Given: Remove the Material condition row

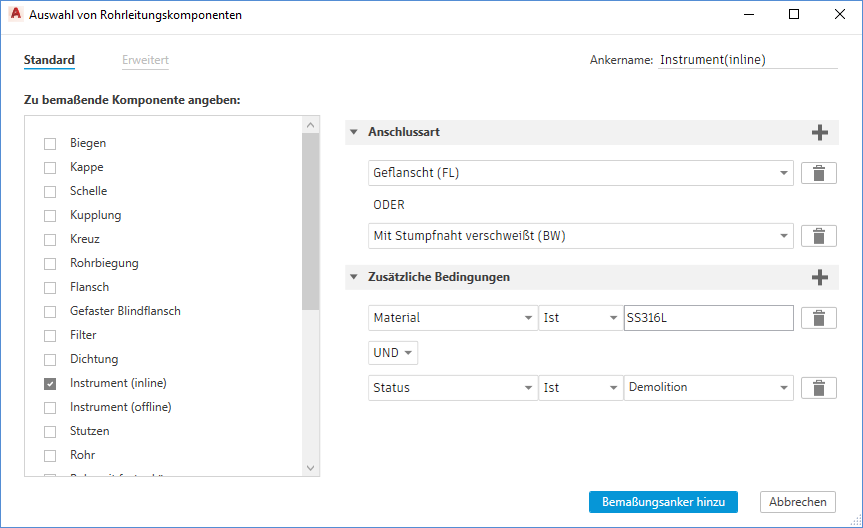Looking at the screenshot, I should (819, 318).
